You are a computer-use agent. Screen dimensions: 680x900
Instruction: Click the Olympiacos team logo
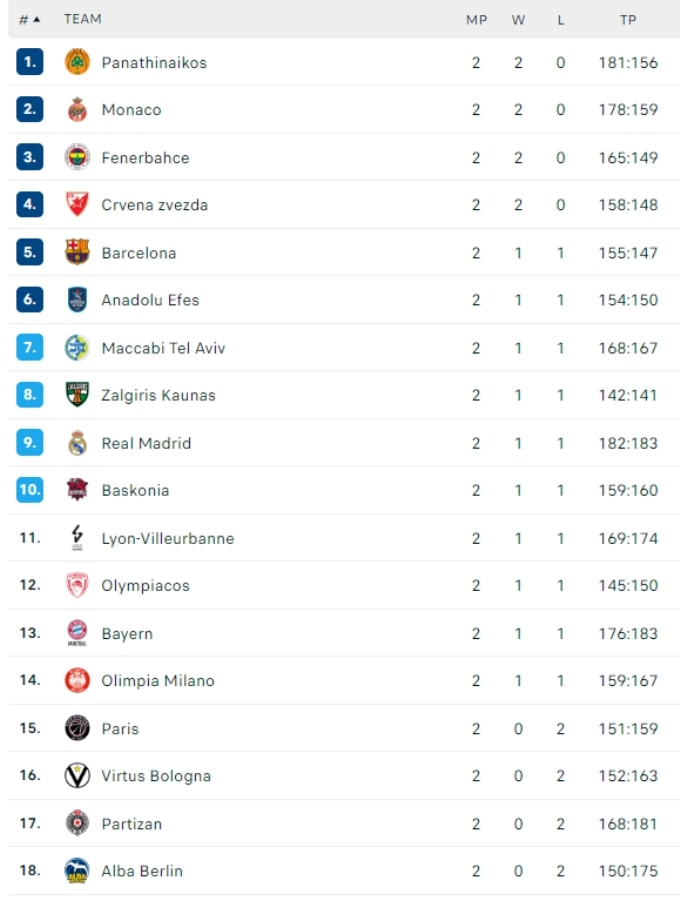coord(77,585)
